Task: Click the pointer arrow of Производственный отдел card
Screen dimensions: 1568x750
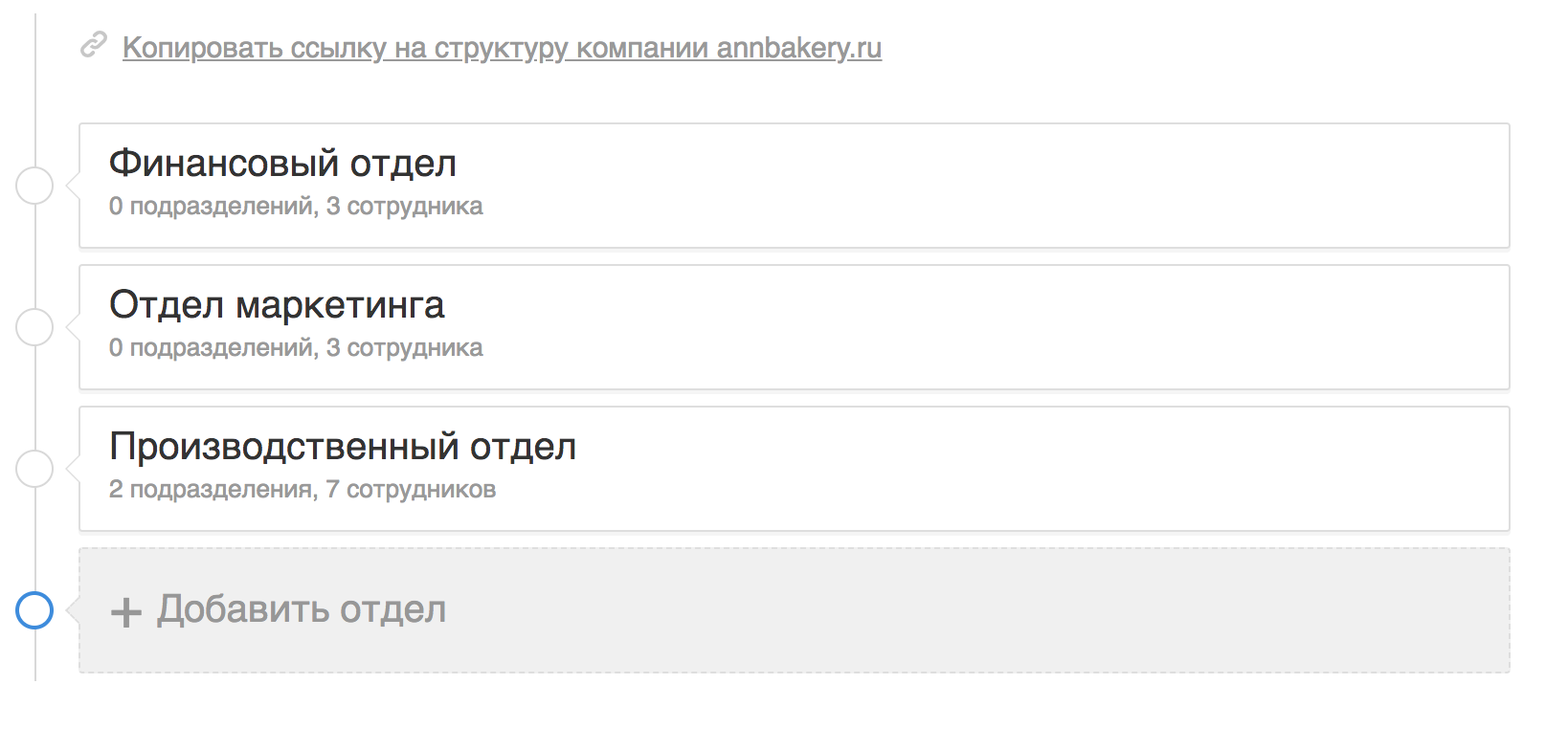Action: pos(73,469)
